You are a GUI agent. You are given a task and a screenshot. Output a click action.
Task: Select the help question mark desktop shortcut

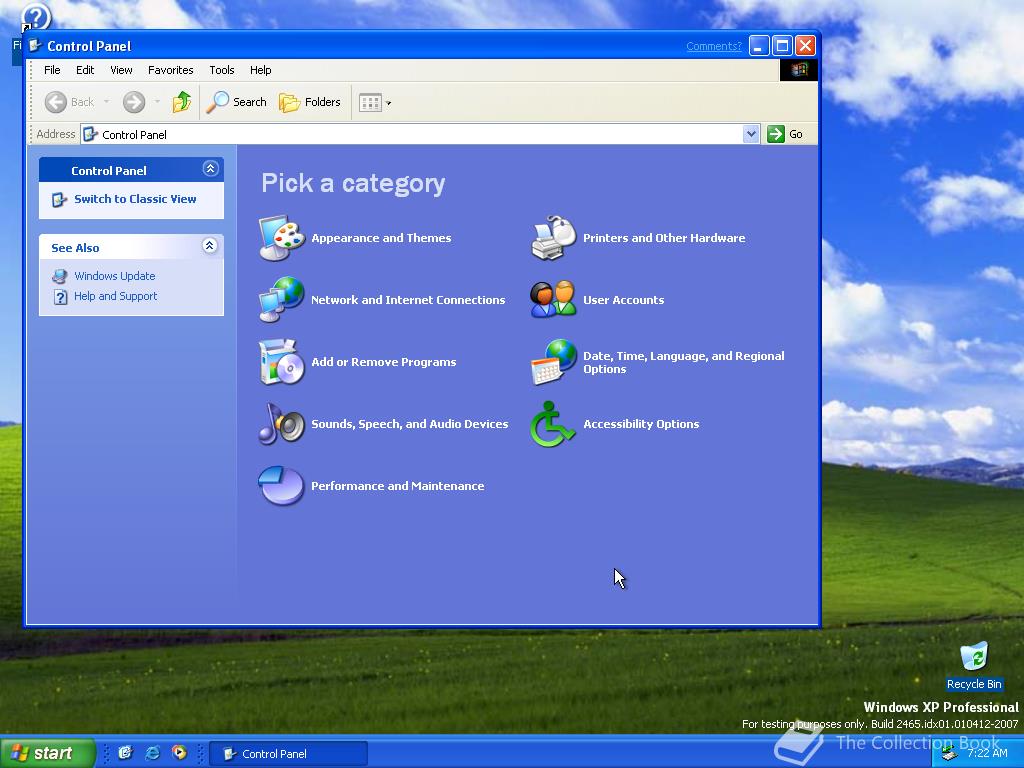34,18
